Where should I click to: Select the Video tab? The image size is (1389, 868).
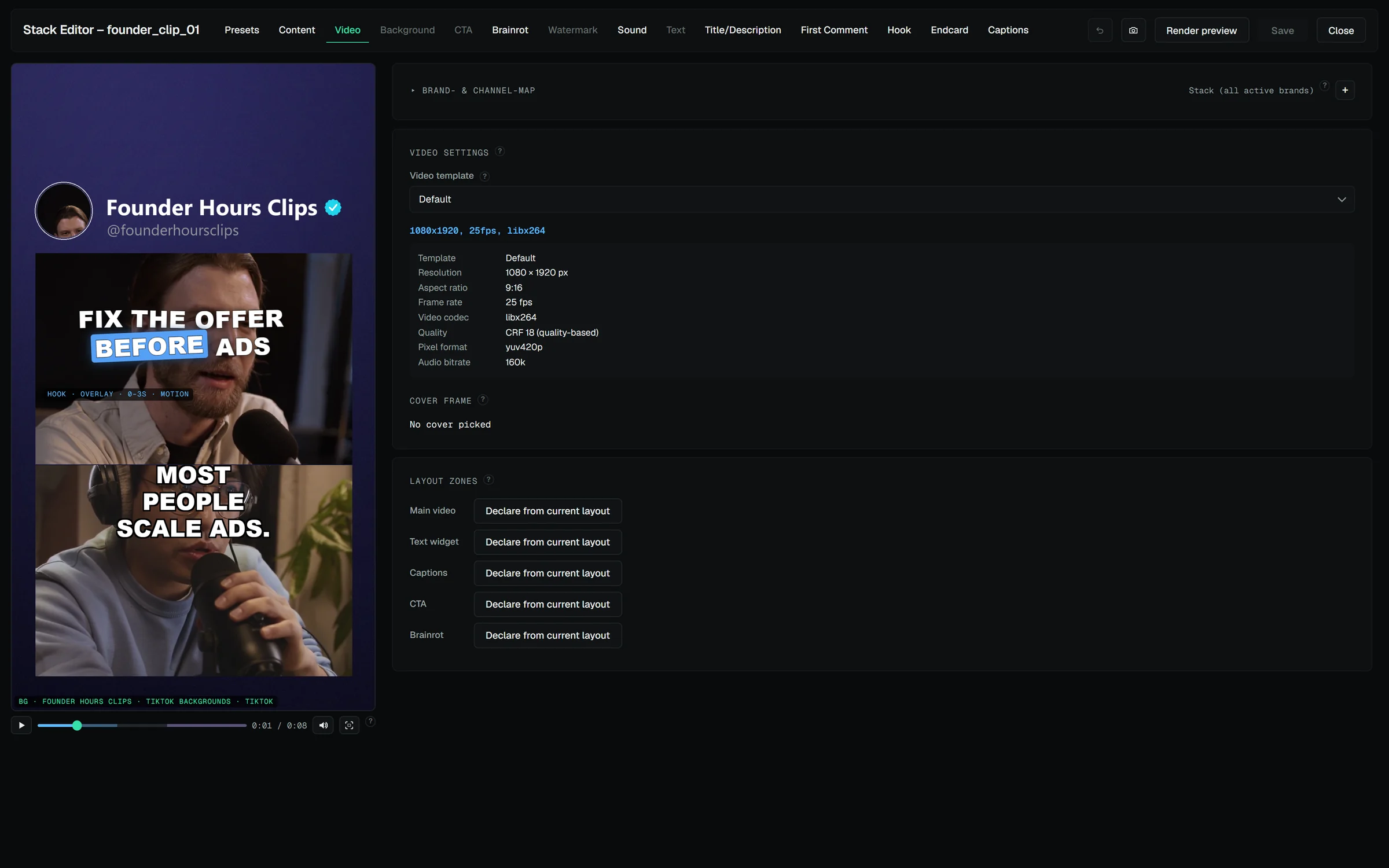[347, 30]
